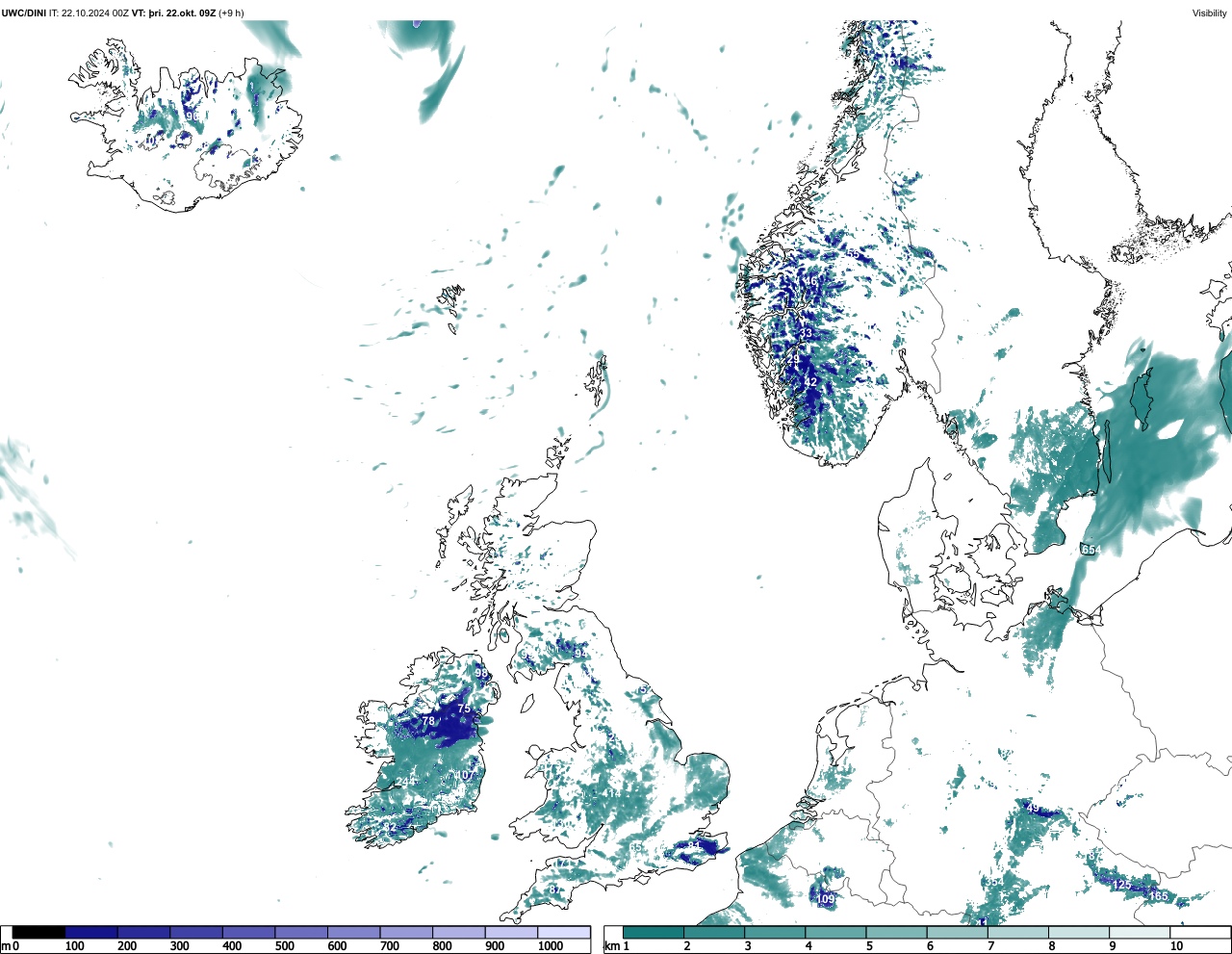Click the black 0–100 m legend swatch

pos(38,933)
